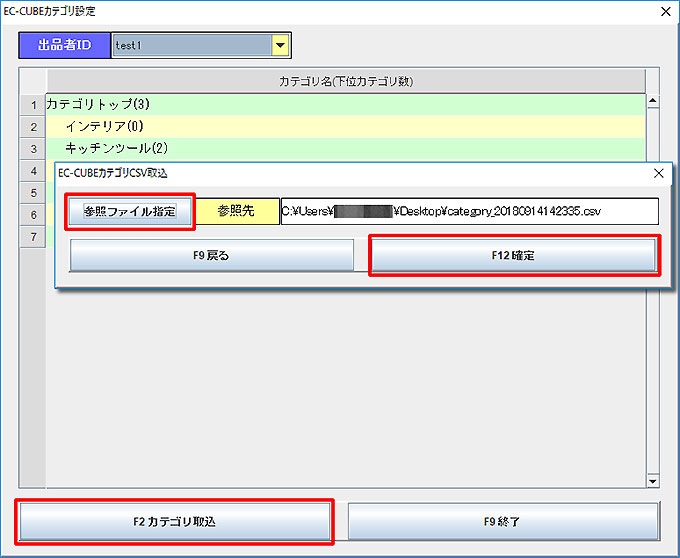
Task: Click the scrollbar up arrow
Action: pyautogui.click(x=653, y=101)
